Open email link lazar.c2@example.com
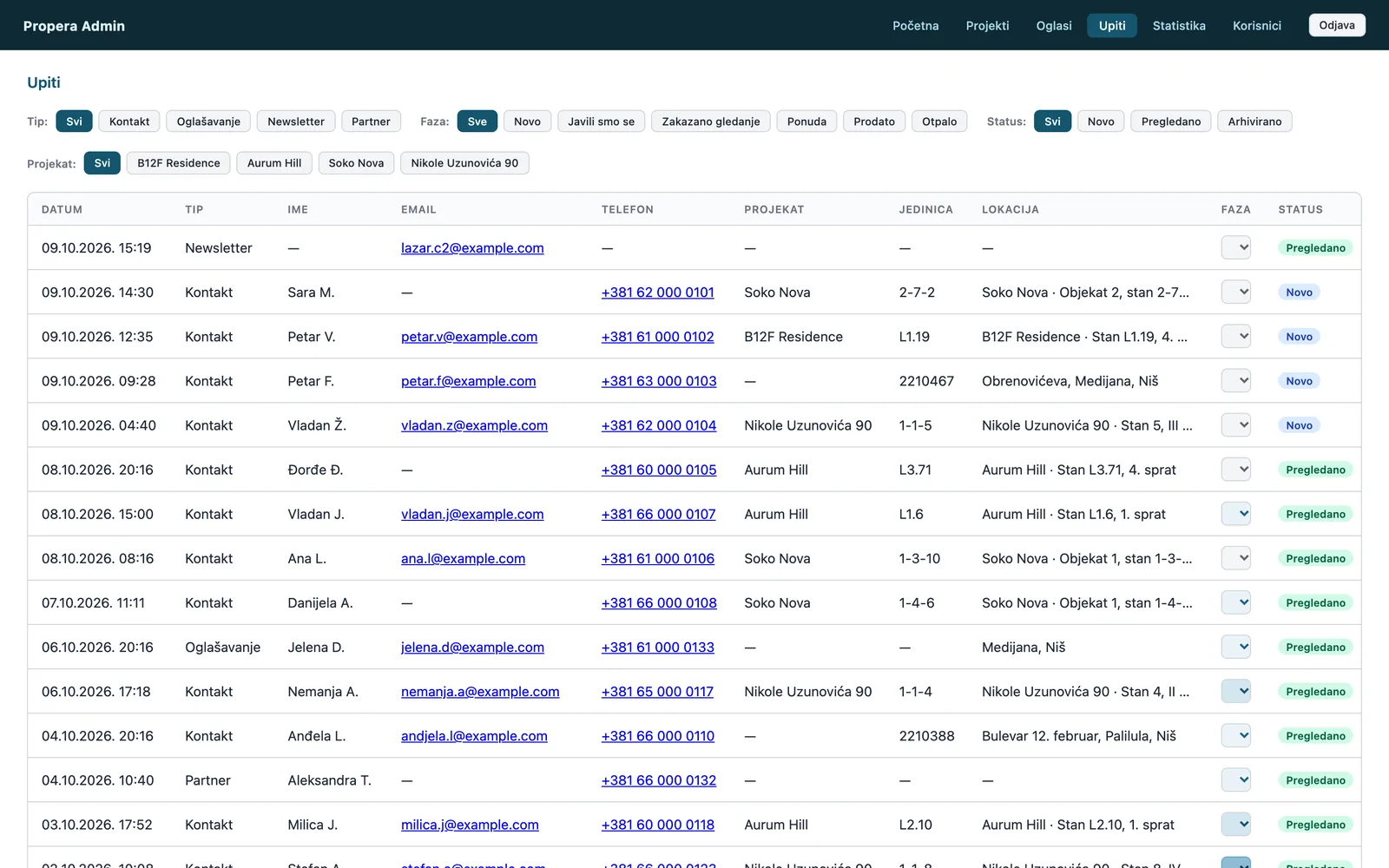 (x=472, y=248)
